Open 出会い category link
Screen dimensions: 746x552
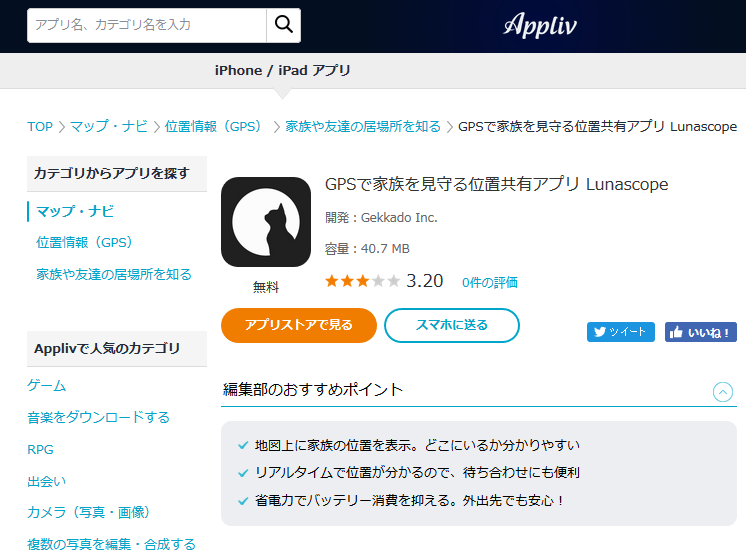pos(47,481)
